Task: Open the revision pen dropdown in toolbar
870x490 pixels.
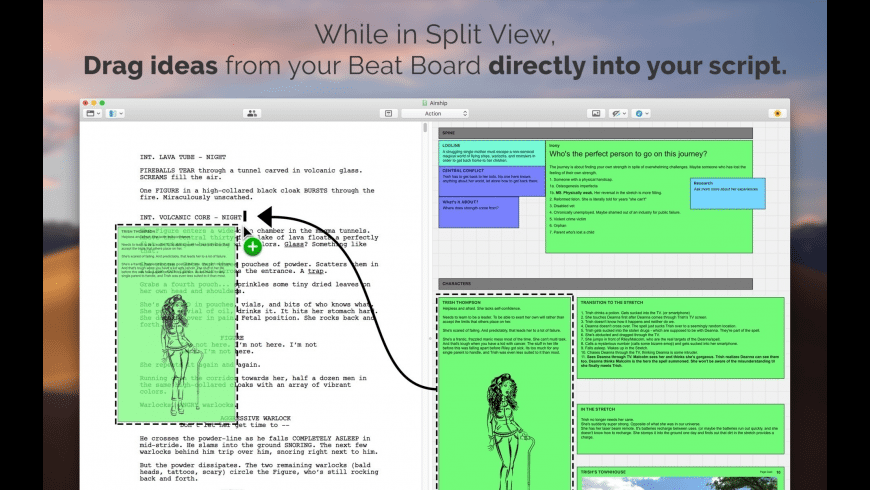Action: [x=619, y=113]
